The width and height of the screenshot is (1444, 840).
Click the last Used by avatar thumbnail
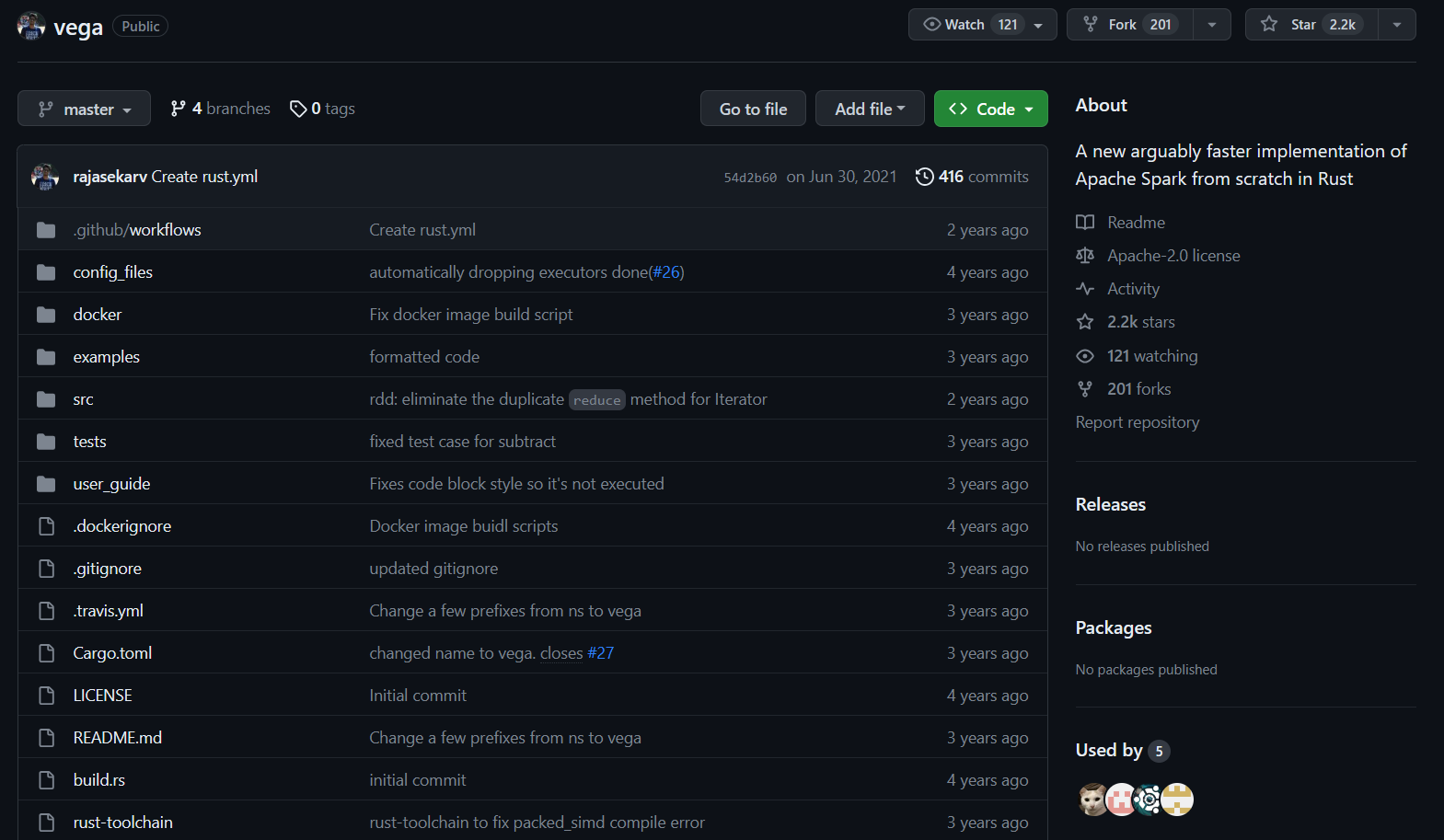(1177, 800)
